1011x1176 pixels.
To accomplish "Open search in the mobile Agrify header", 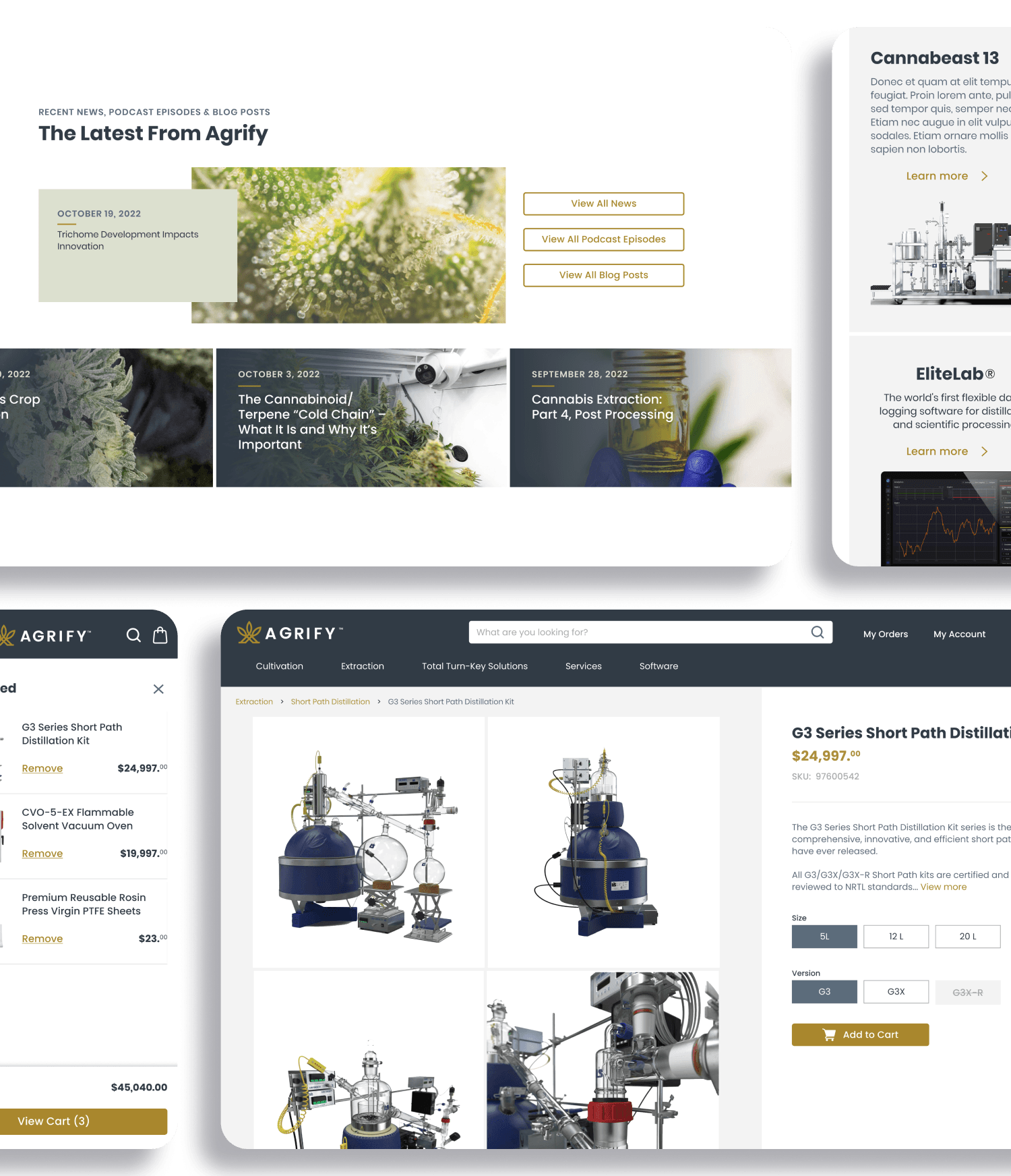I will click(133, 635).
